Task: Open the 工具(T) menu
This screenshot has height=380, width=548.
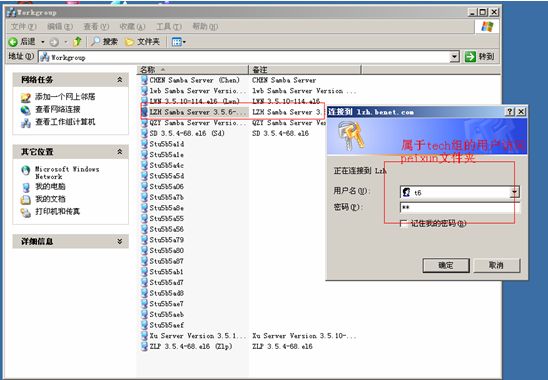Action: (169, 27)
